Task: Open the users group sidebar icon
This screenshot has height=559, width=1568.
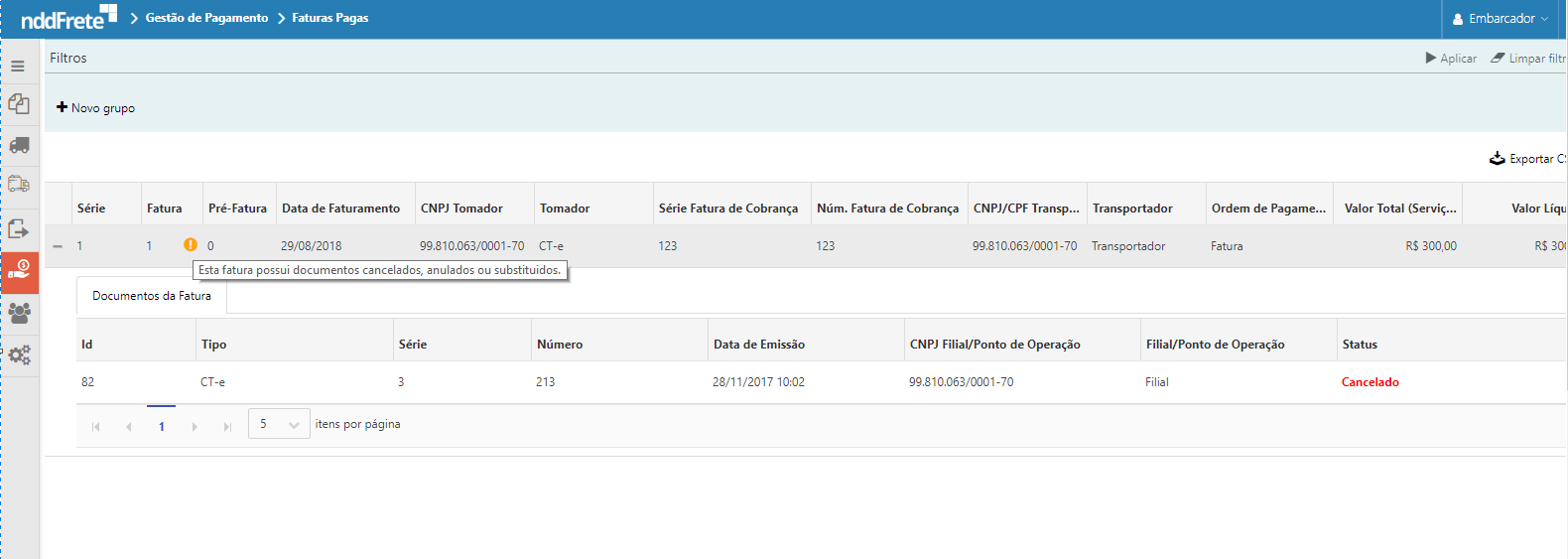Action: coord(19,313)
